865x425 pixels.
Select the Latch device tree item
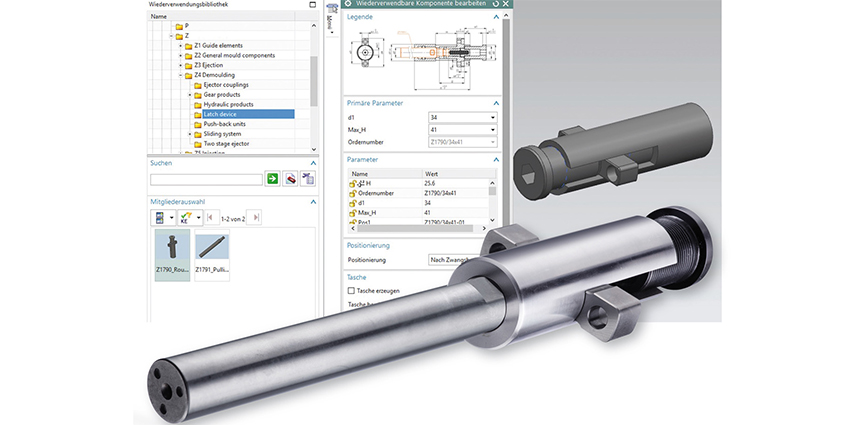tap(221, 114)
